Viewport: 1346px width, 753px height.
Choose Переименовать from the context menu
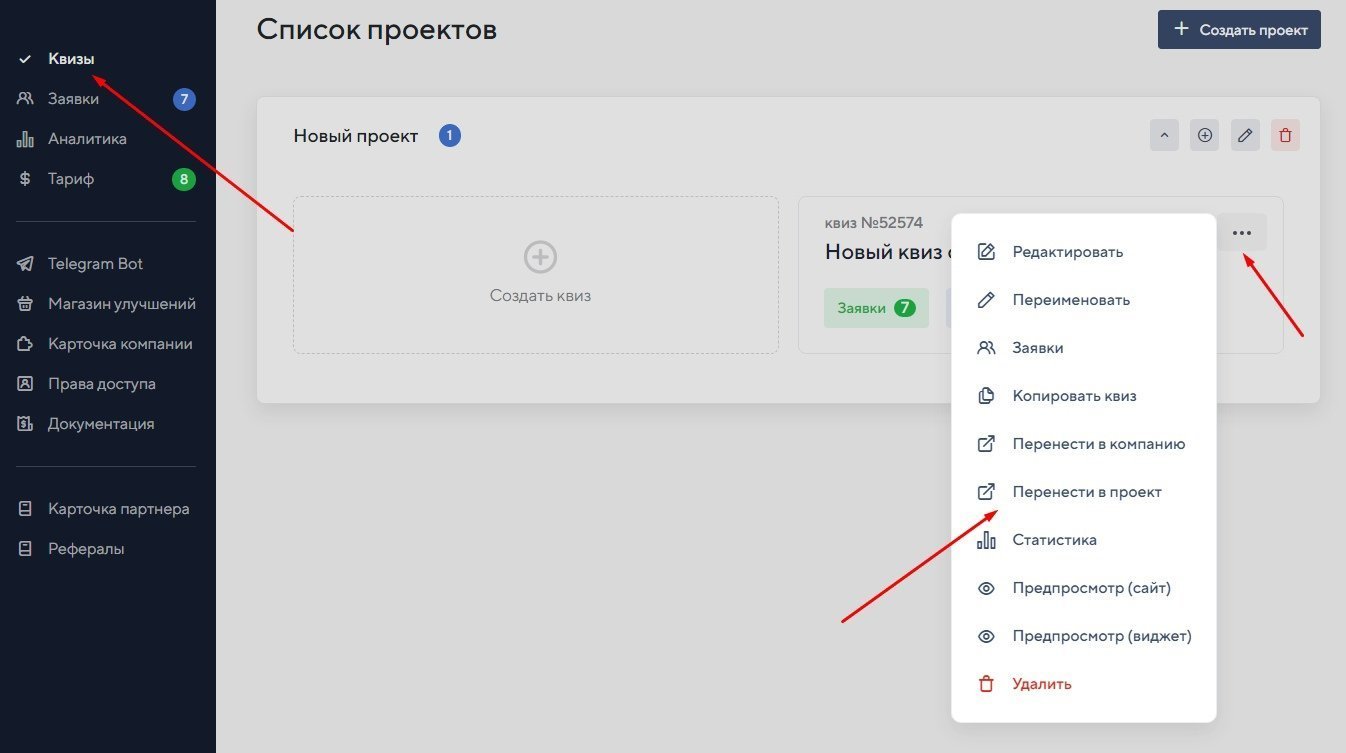click(x=1070, y=300)
